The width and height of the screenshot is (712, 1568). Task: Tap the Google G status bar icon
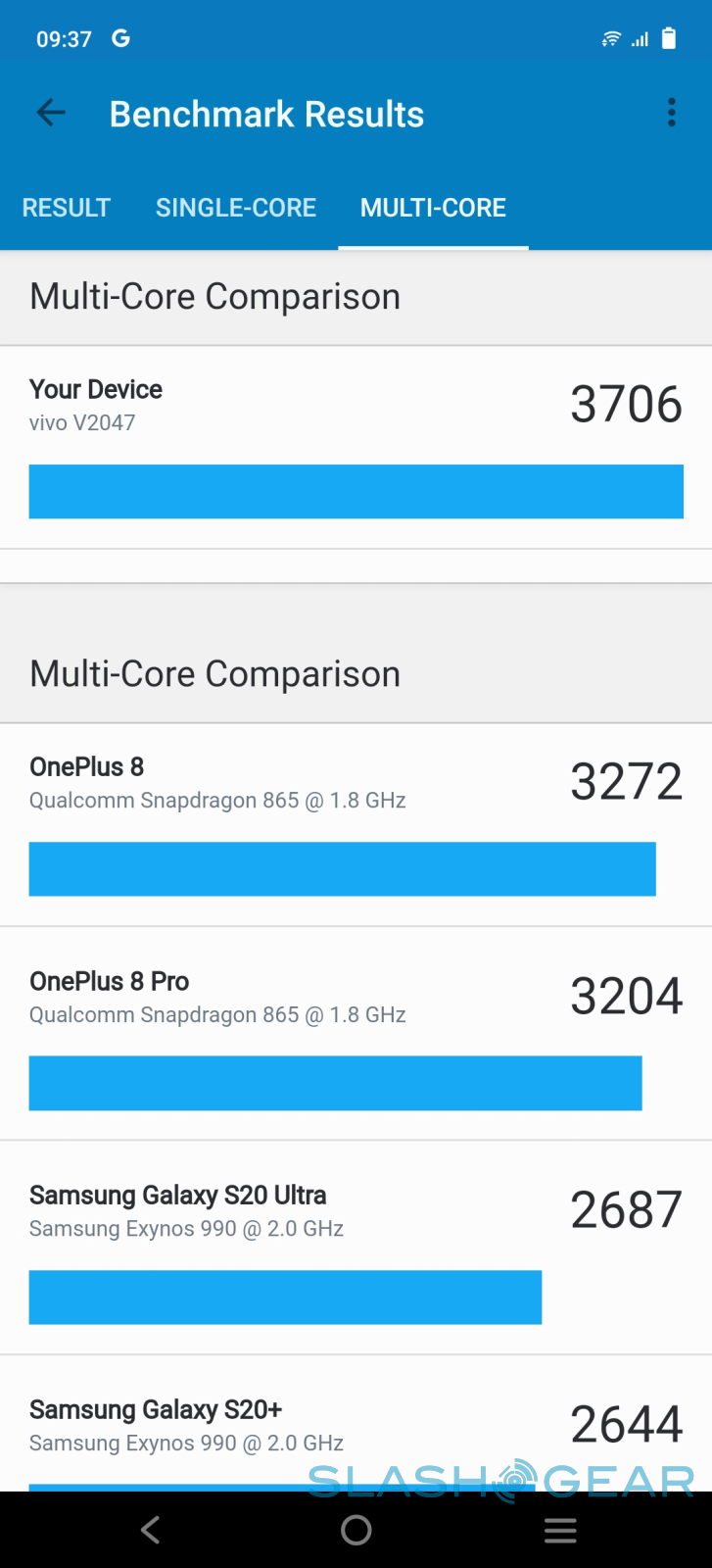tap(120, 38)
